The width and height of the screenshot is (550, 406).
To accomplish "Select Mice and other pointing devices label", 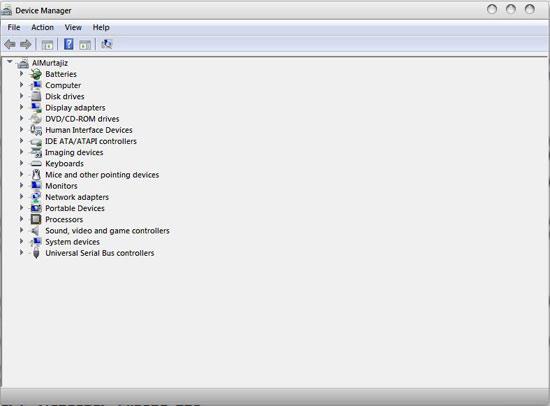I will tap(102, 175).
